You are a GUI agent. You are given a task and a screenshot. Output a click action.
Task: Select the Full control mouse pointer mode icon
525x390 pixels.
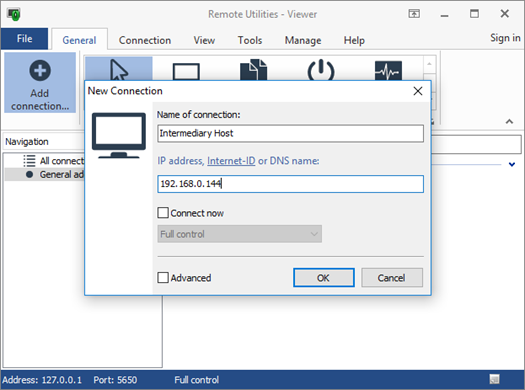(x=119, y=70)
